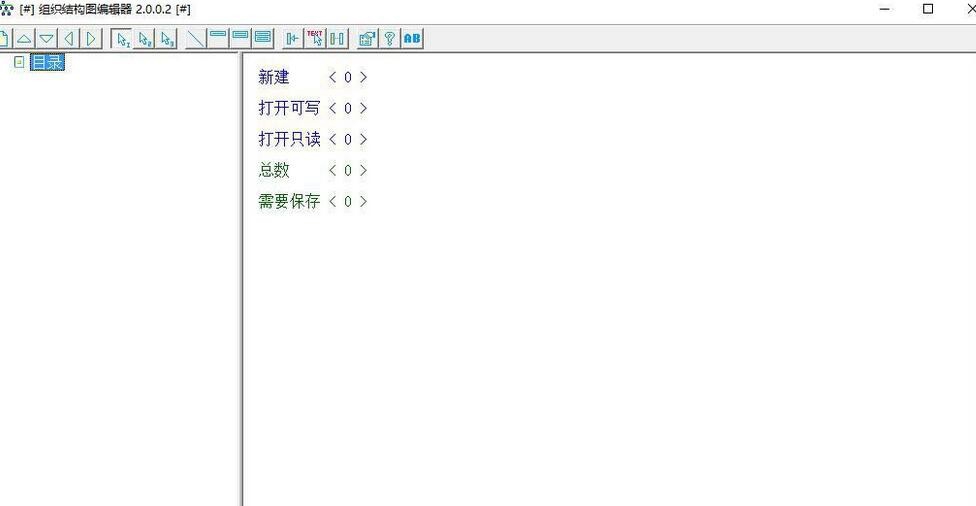The height and width of the screenshot is (506, 976).
Task: Choose the double-line box tool
Action: 241,39
